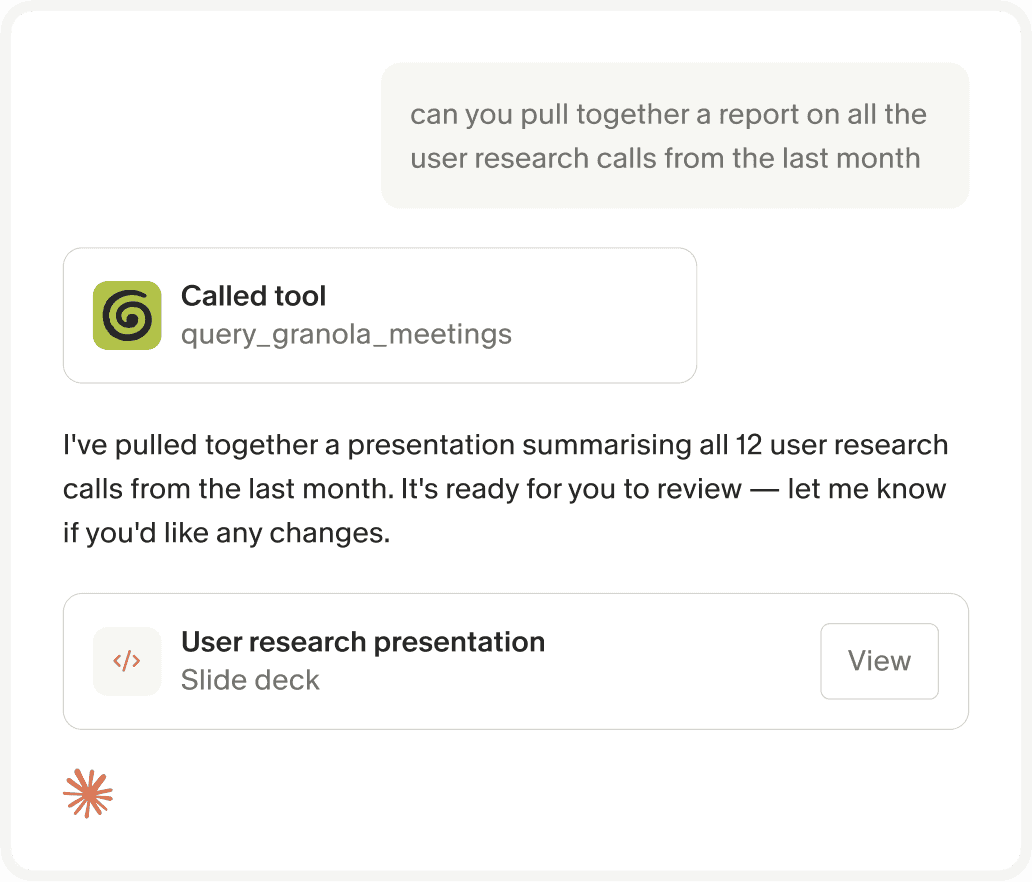Open the "User research presentation" title
The image size is (1032, 882).
click(363, 642)
